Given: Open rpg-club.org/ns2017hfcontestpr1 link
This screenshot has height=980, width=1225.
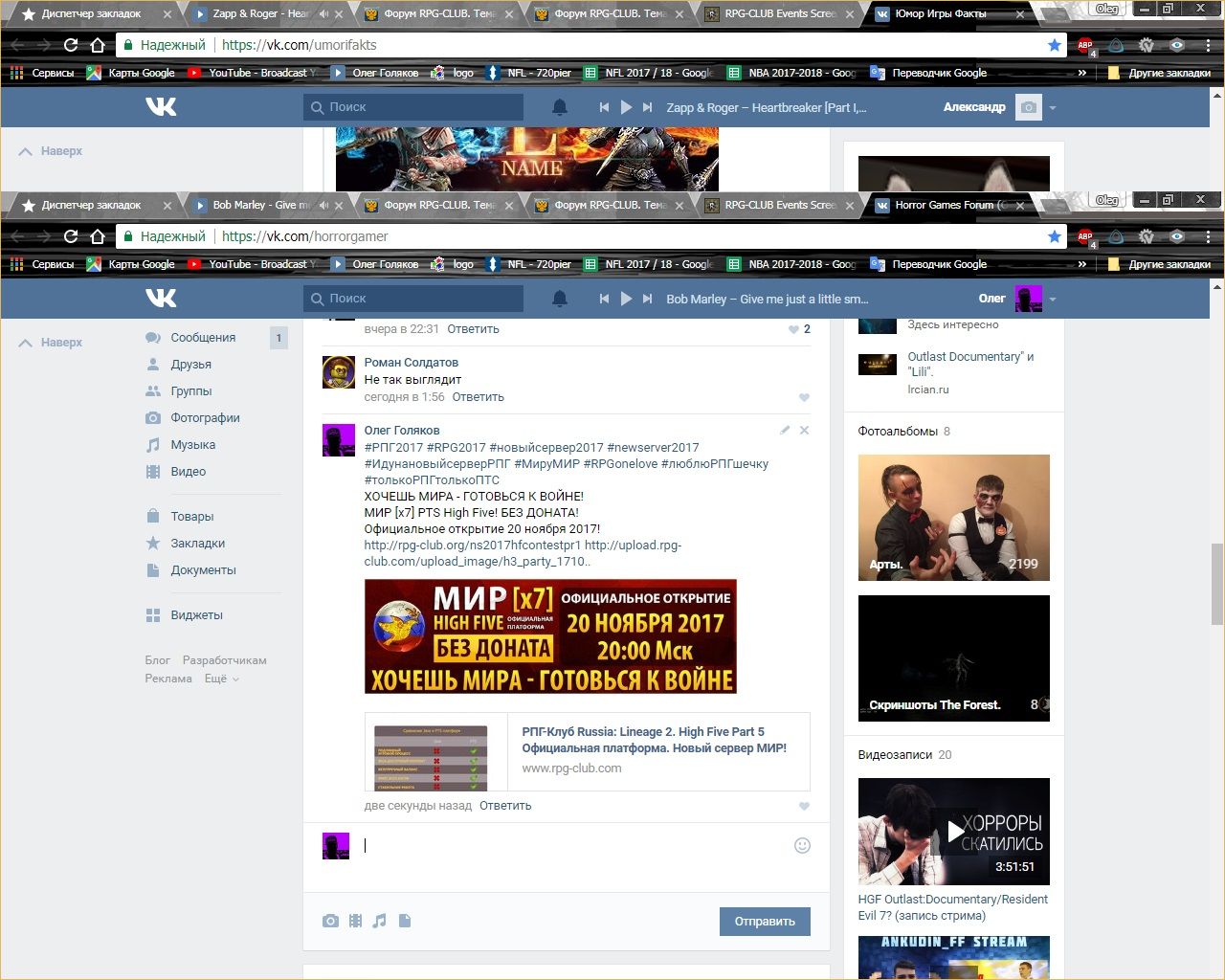Looking at the screenshot, I should pos(473,546).
